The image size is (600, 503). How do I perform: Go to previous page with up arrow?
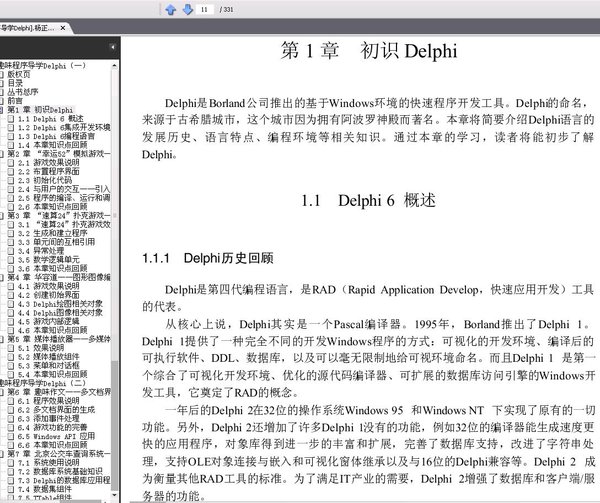click(170, 9)
